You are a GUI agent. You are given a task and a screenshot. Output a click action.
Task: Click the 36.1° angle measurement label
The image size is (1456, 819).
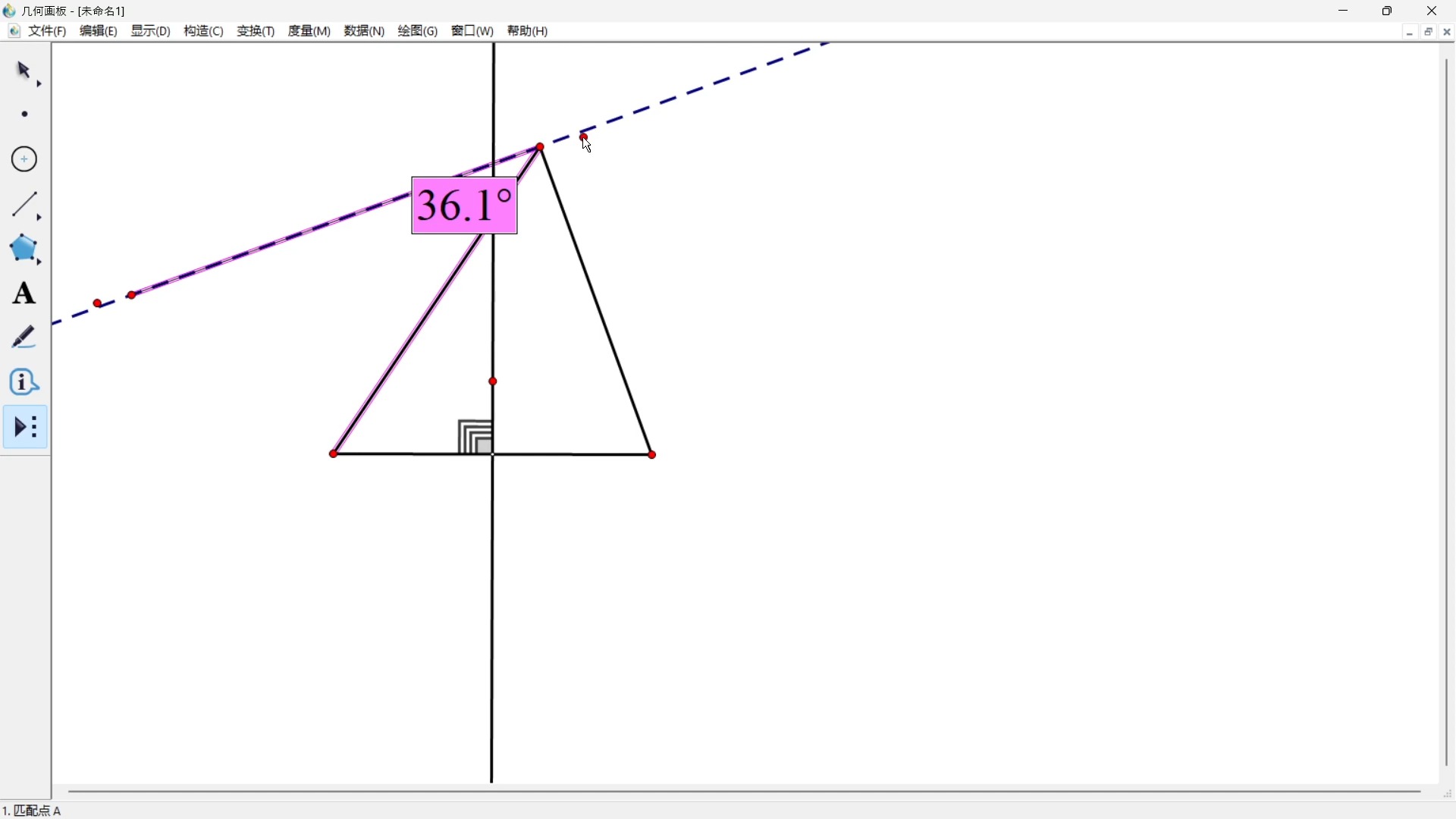pyautogui.click(x=465, y=206)
